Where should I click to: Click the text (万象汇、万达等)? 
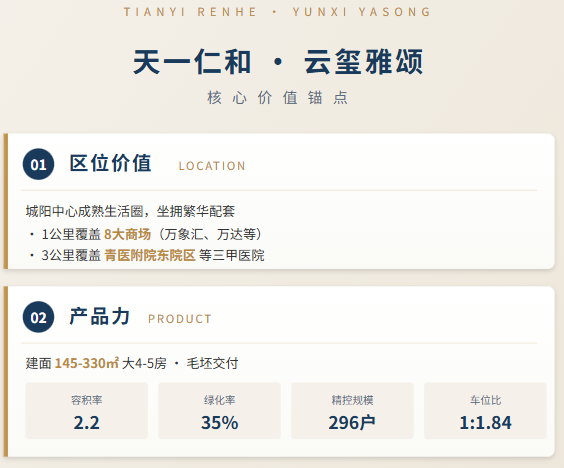pos(210,234)
